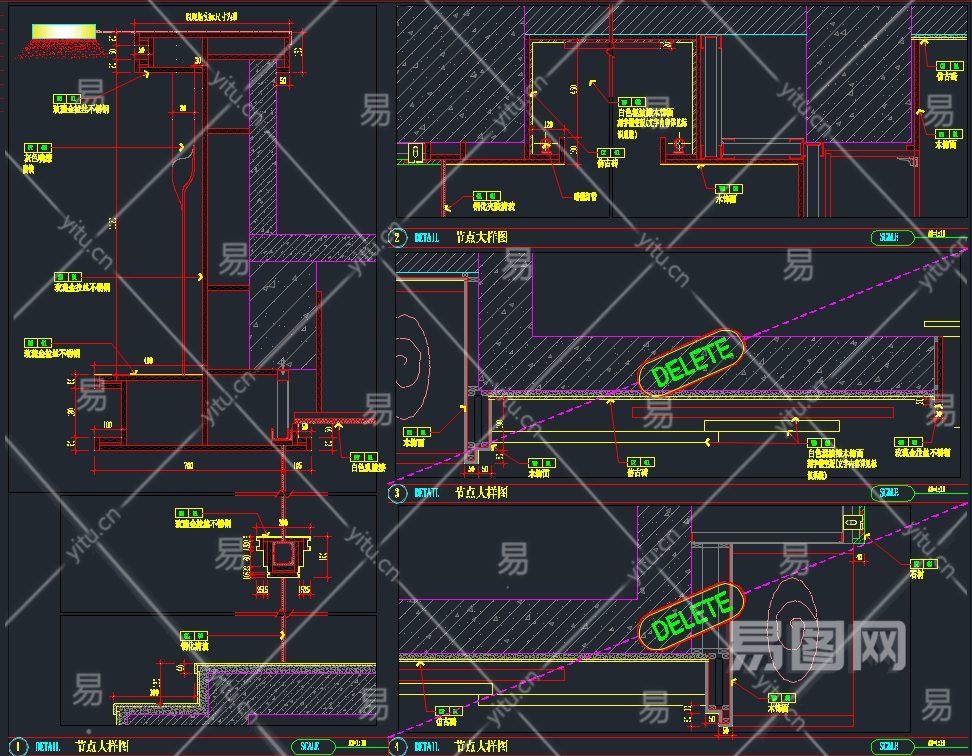Image resolution: width=972 pixels, height=756 pixels.
Task: Select the SCALE tag of detail 2
Action: 893,237
